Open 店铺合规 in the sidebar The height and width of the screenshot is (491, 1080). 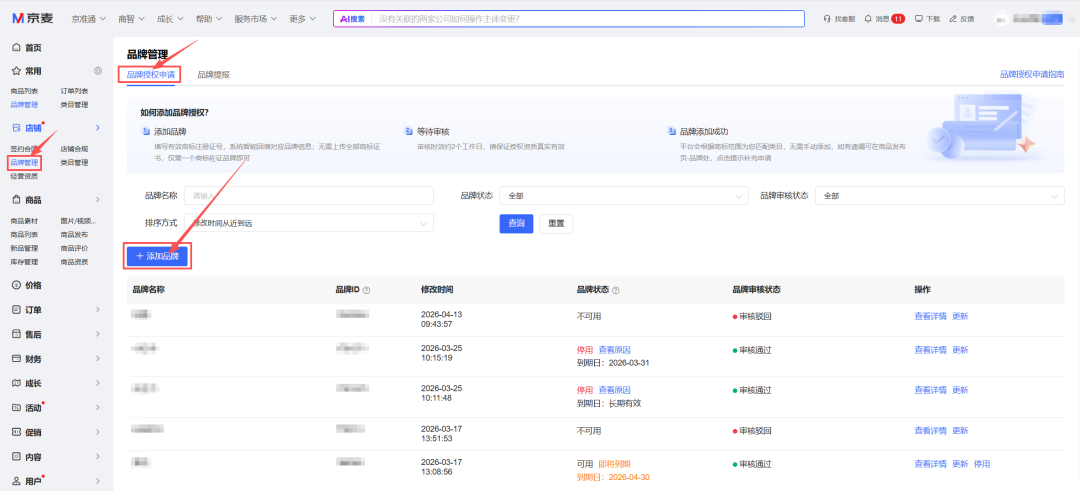[74, 149]
